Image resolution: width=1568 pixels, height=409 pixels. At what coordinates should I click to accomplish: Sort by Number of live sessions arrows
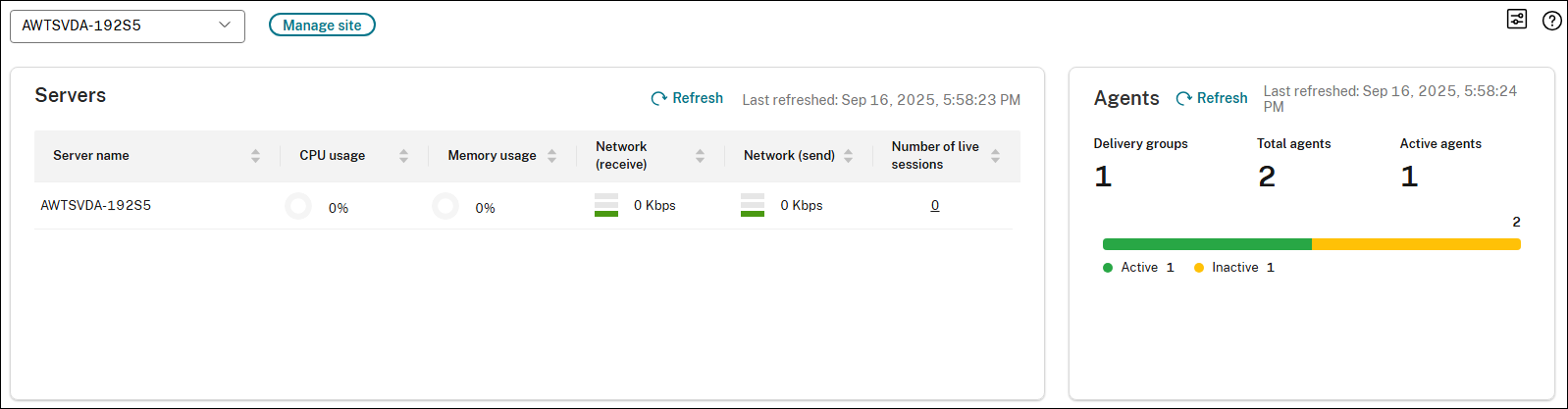tap(995, 156)
